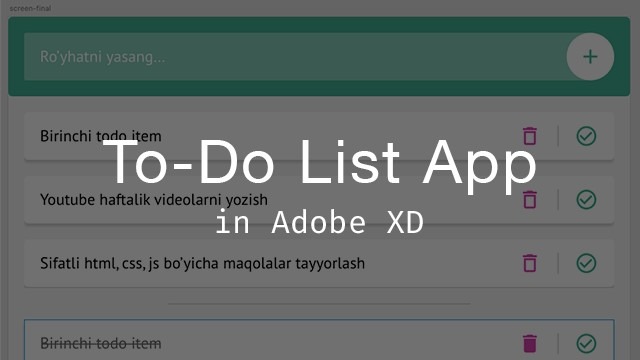
Task: Select 'Sifatli html, css, js bo'yicha' text
Action: click(x=129, y=264)
